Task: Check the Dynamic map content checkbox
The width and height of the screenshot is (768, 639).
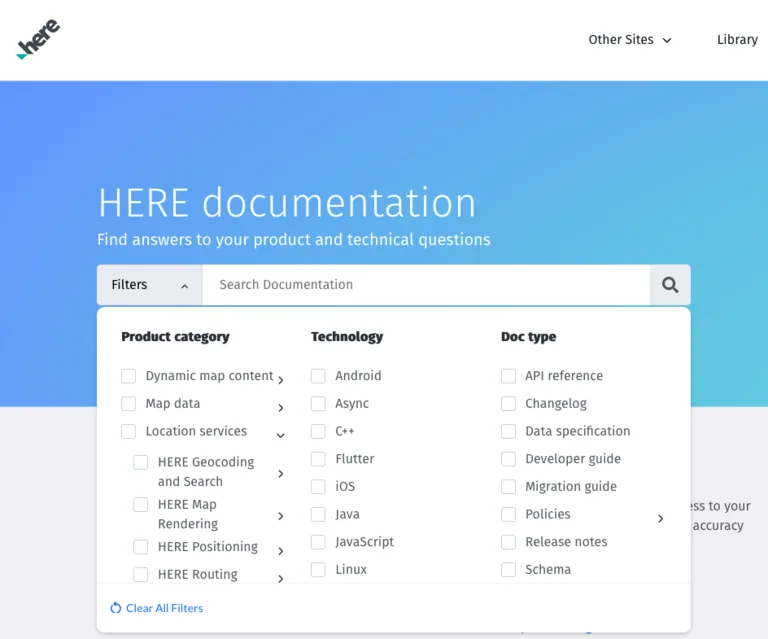Action: (x=128, y=376)
